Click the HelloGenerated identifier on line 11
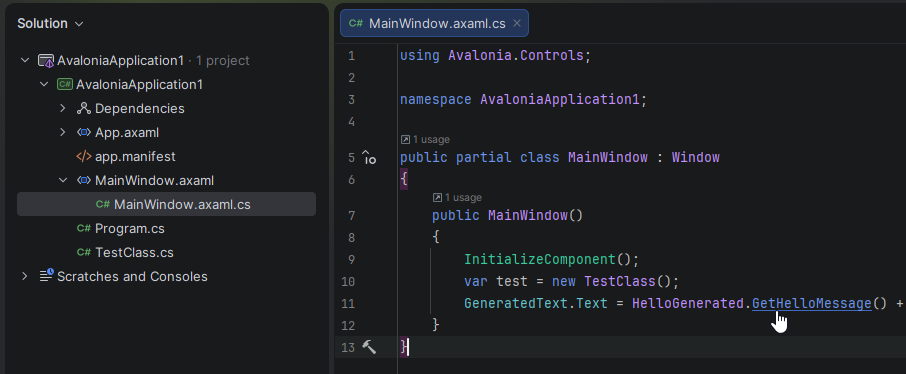 [687, 303]
